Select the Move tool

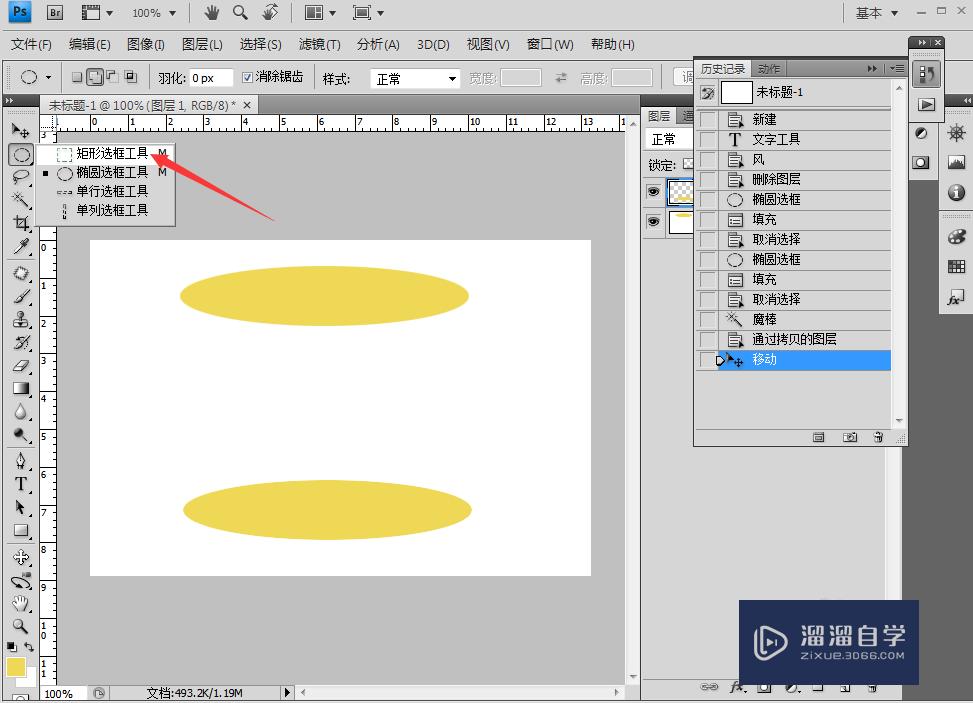point(20,130)
